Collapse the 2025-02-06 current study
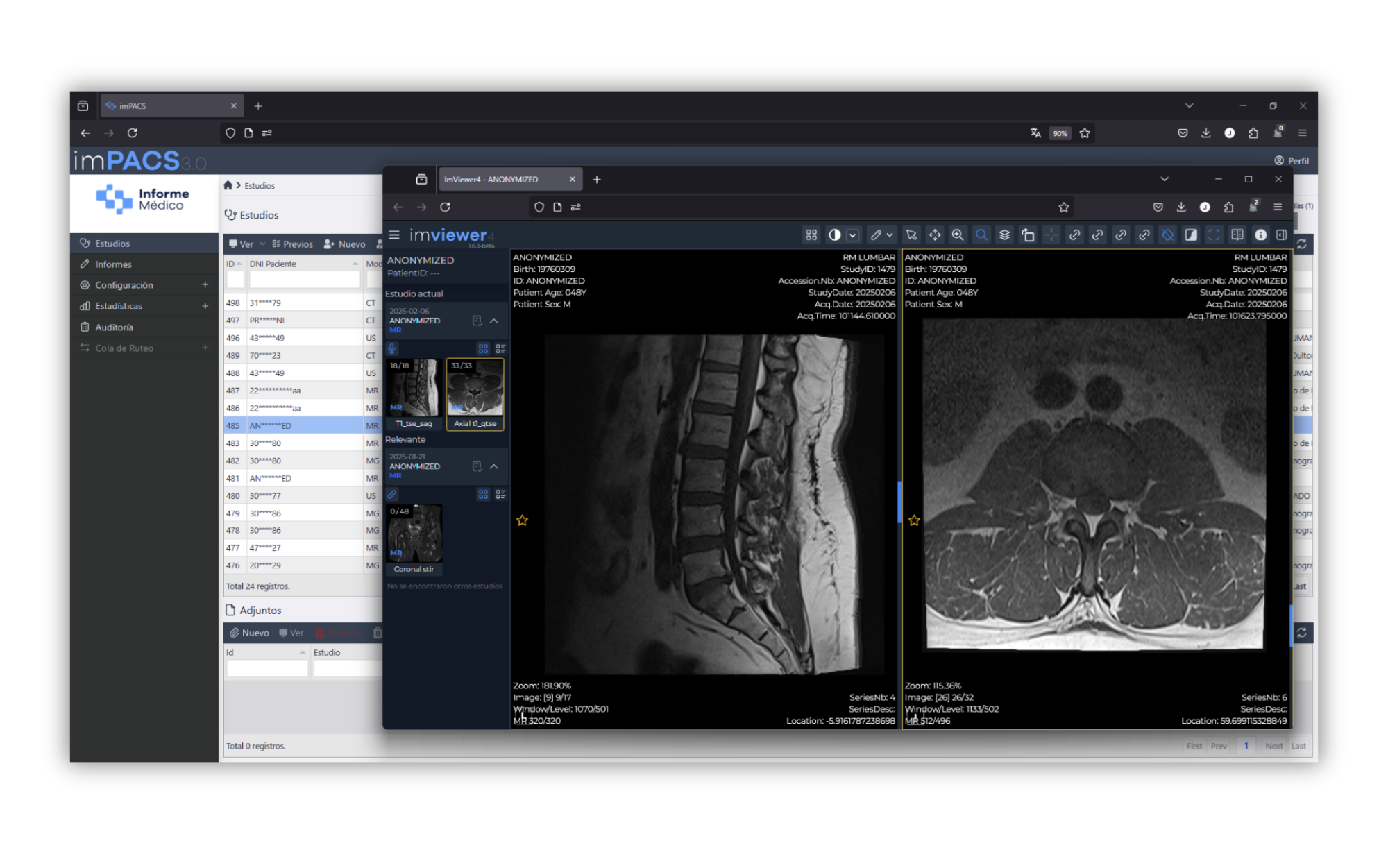The width and height of the screenshot is (1388, 868). click(x=494, y=321)
